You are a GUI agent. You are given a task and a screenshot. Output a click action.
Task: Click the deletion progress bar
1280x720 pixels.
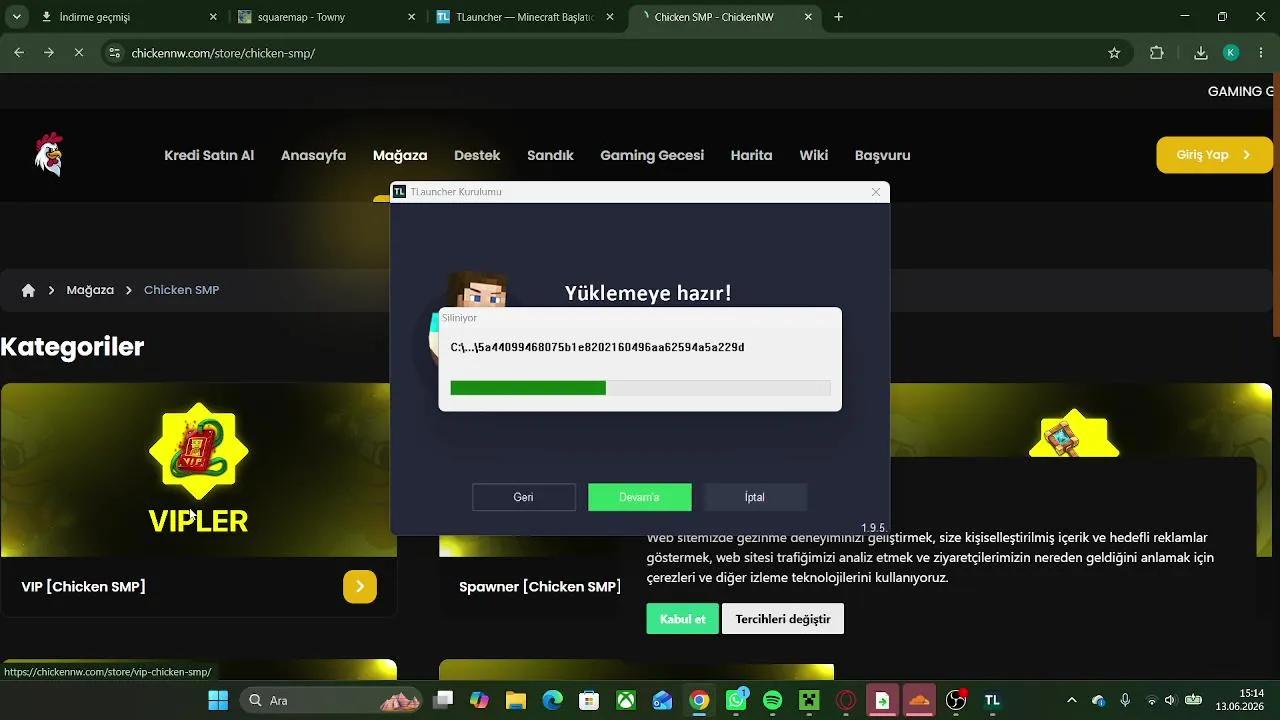(x=640, y=388)
